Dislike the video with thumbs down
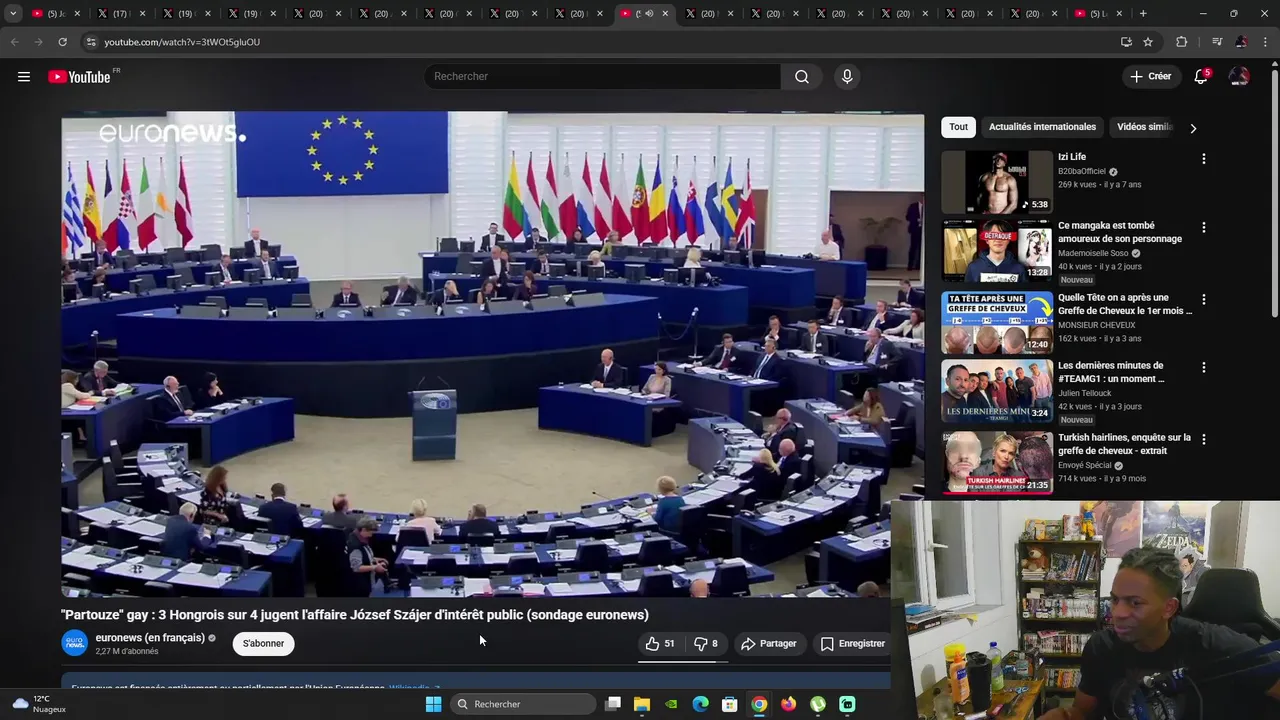 [x=706, y=644]
